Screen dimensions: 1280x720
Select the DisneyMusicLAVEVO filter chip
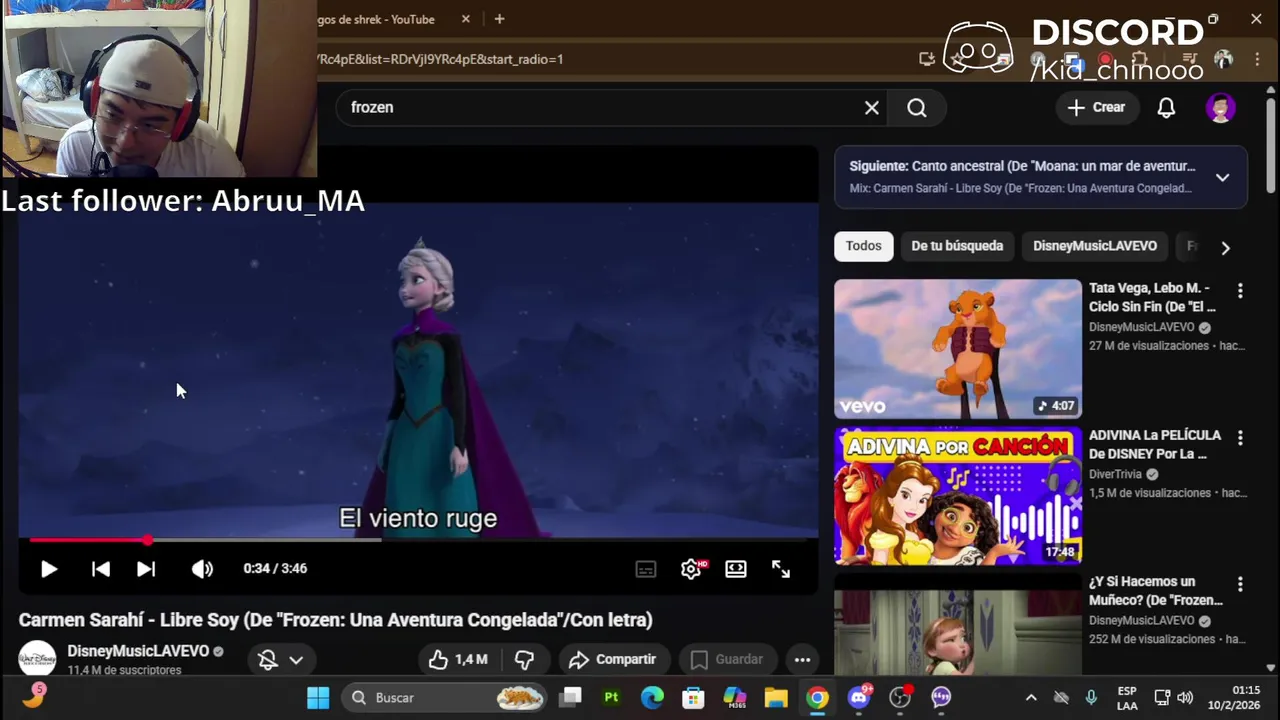coord(1095,246)
